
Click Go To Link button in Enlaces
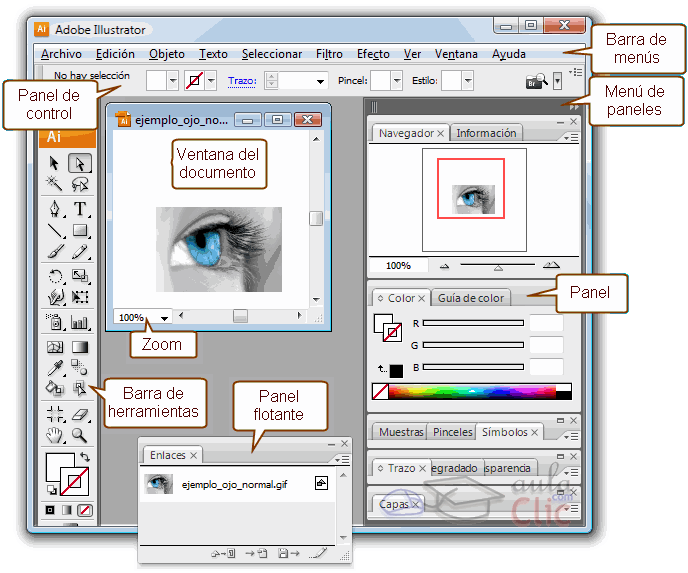256,554
